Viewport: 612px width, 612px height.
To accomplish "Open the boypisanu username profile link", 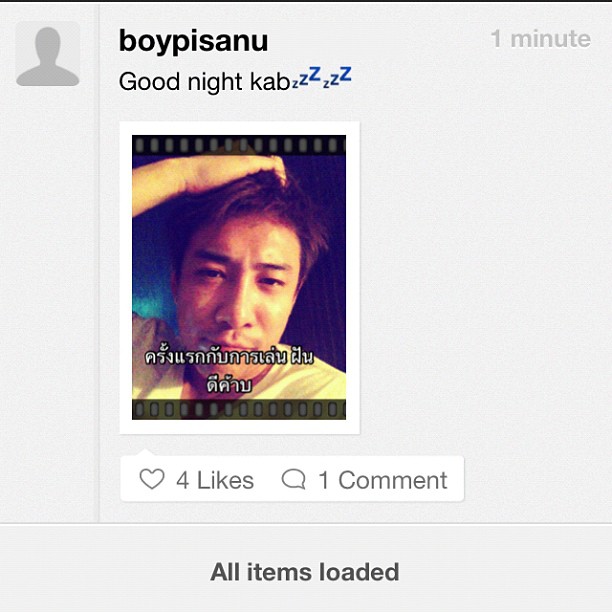I will [x=194, y=40].
